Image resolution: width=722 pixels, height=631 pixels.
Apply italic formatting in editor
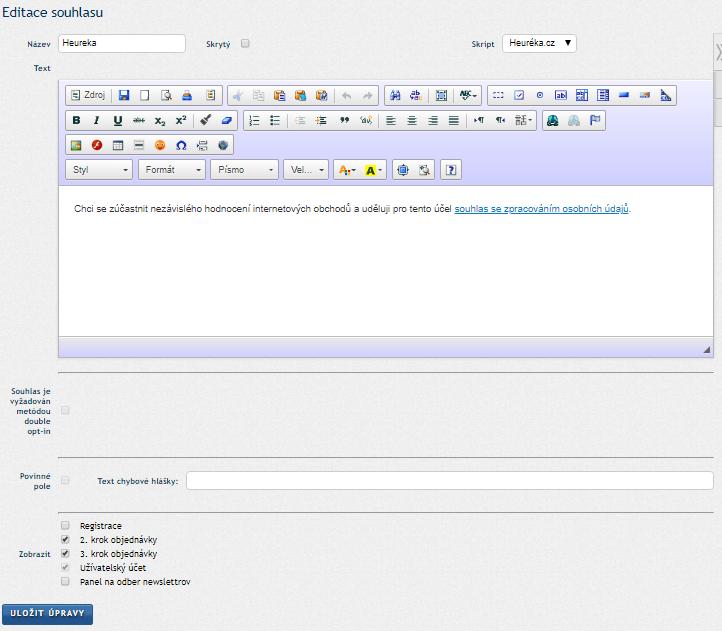(97, 121)
